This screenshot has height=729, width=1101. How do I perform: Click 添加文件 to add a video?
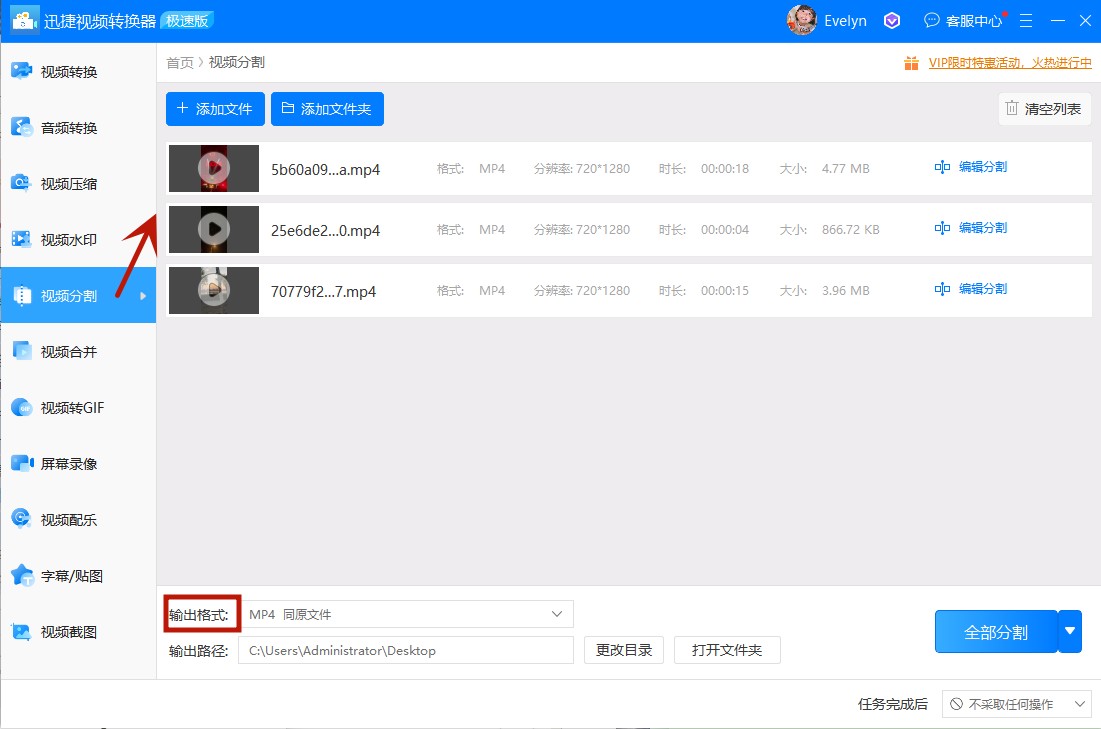click(214, 108)
